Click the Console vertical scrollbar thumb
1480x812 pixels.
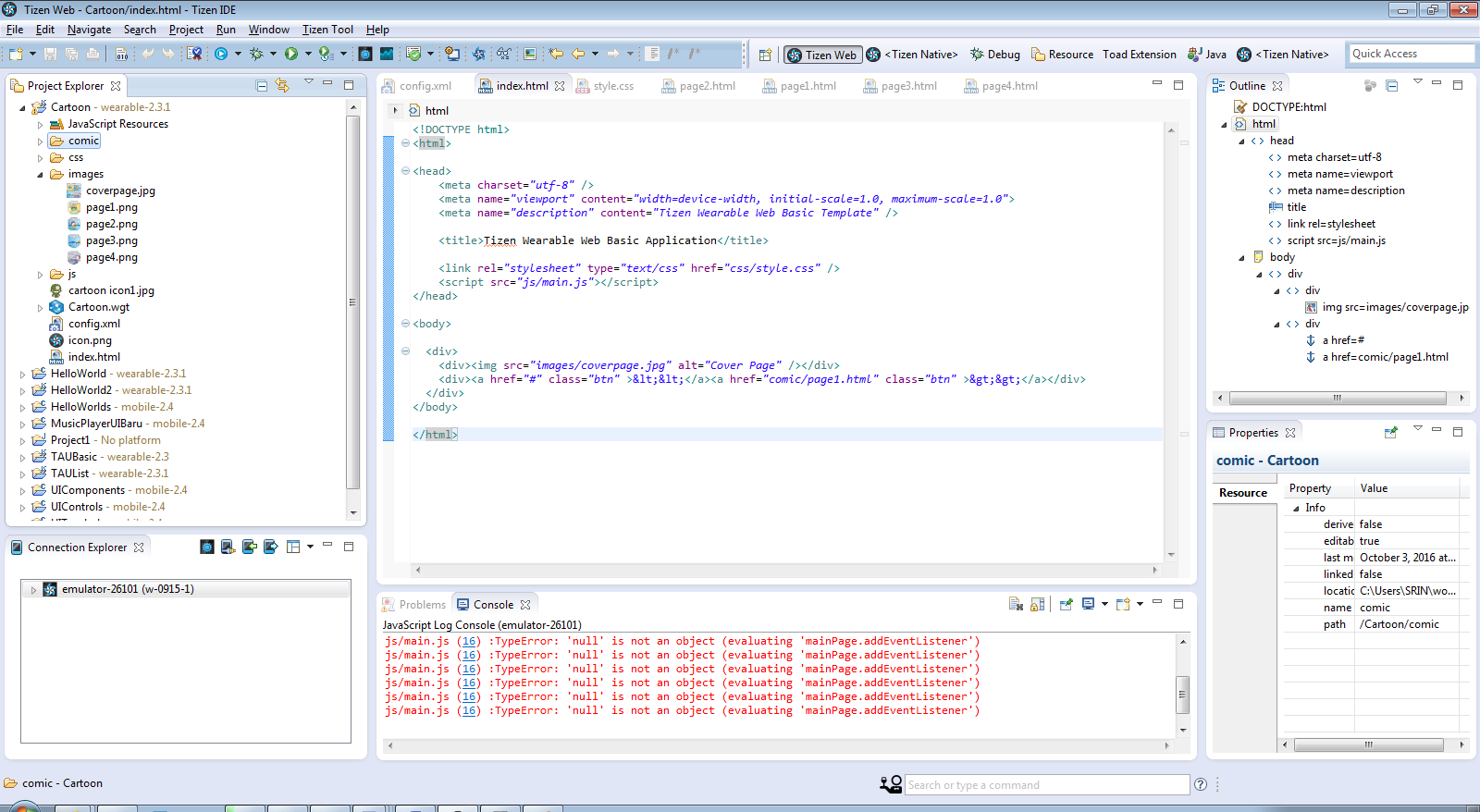pos(1182,695)
